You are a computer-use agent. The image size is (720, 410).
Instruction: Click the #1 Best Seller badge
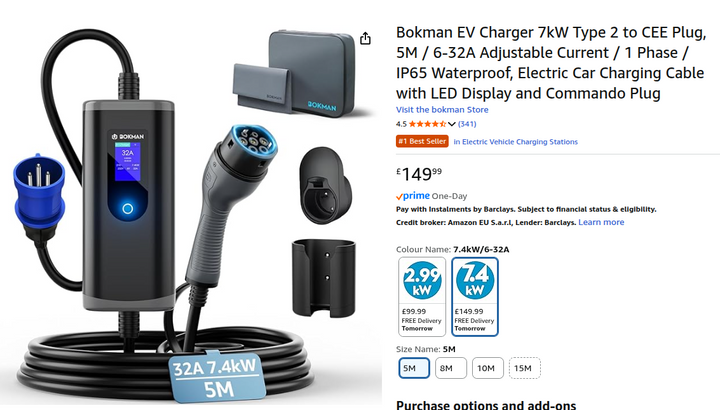point(422,141)
